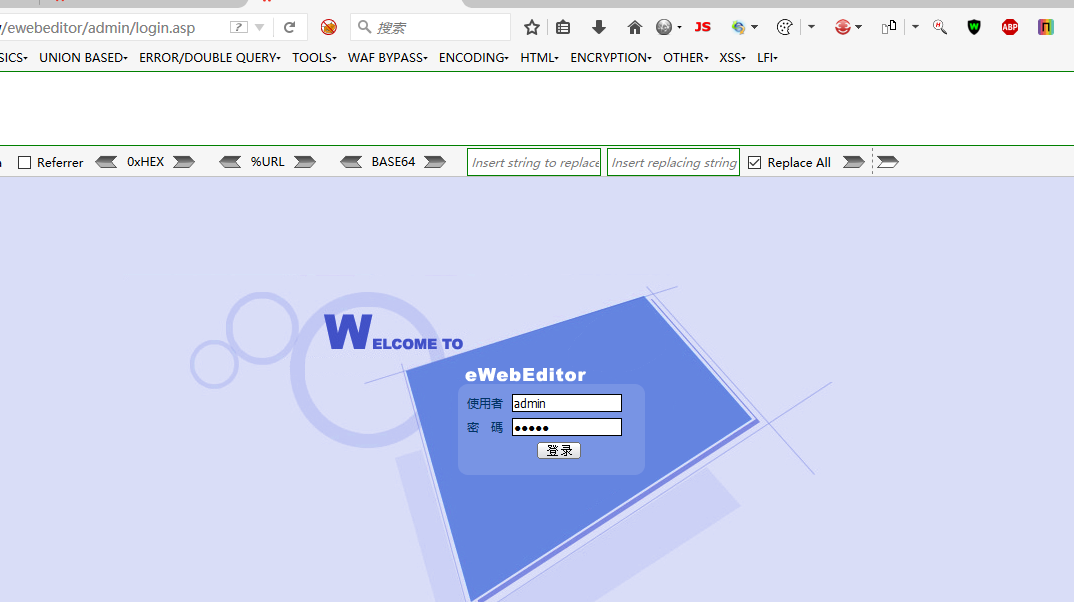
Task: Open the HTML menu
Action: (x=540, y=58)
